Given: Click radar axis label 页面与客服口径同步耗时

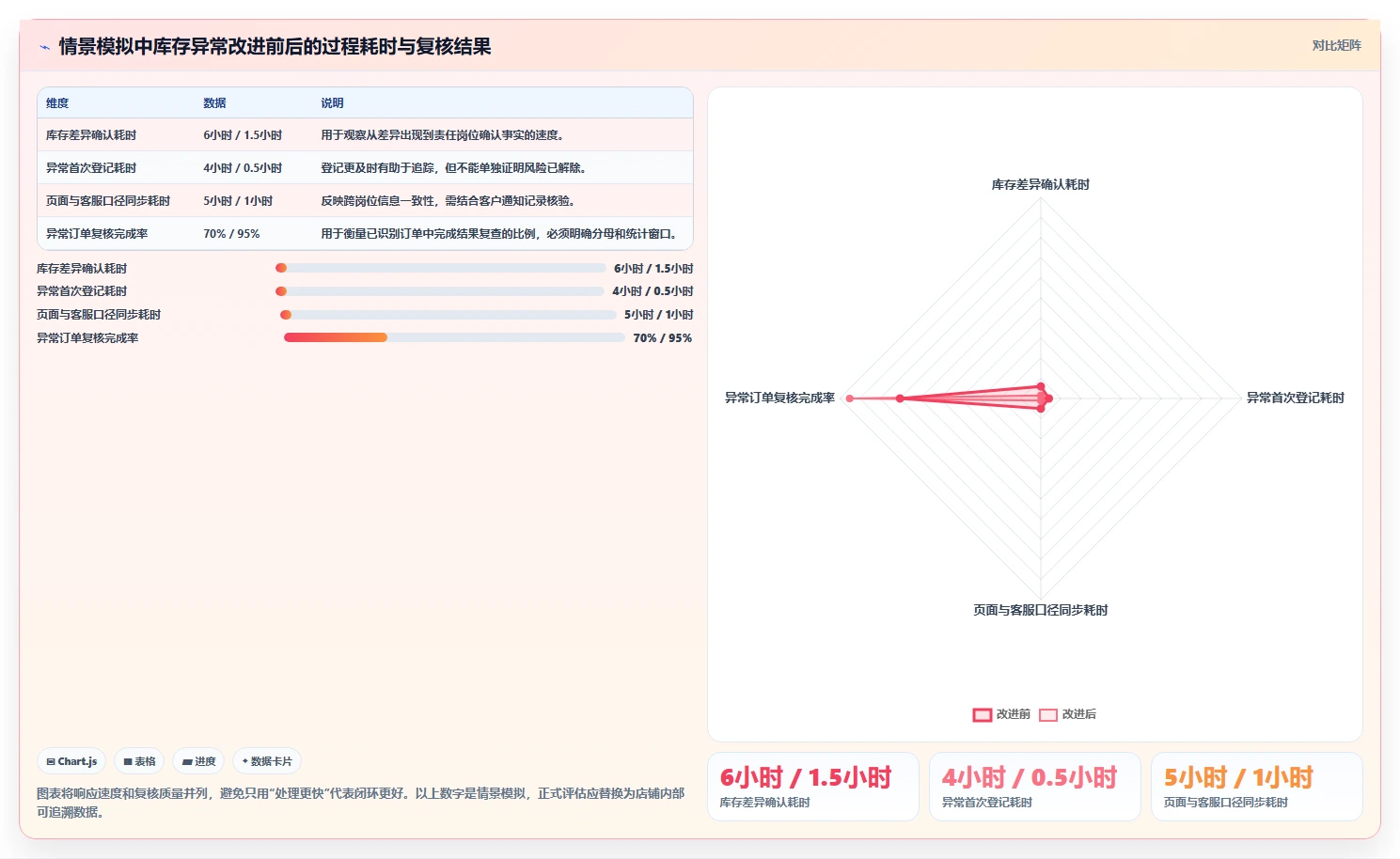Looking at the screenshot, I should [x=1041, y=610].
